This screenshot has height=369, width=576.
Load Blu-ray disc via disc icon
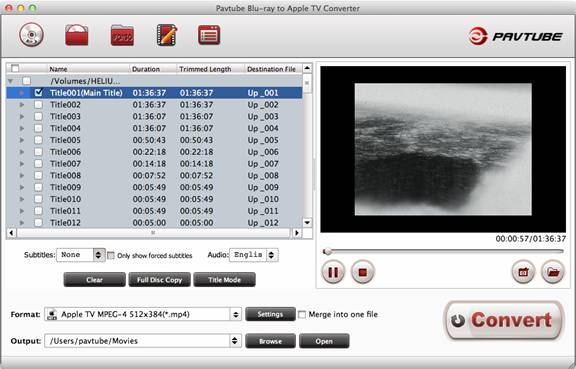click(x=31, y=35)
